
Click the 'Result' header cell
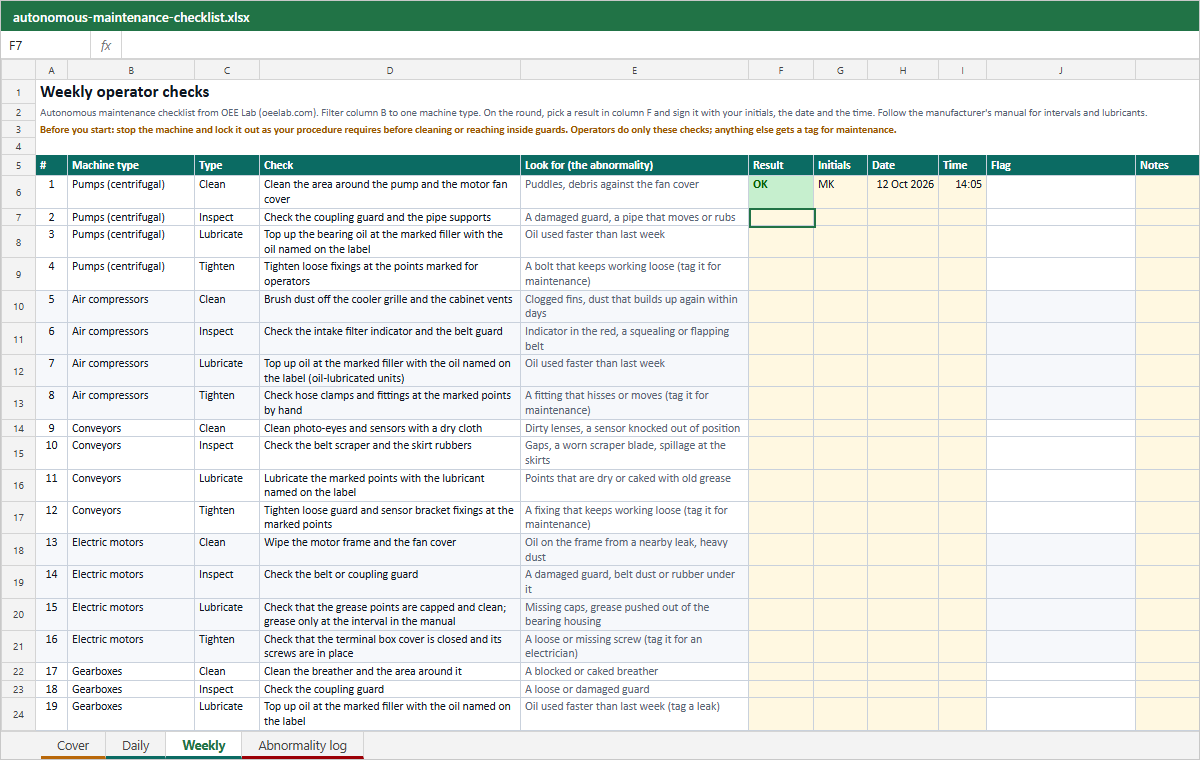[x=781, y=165]
